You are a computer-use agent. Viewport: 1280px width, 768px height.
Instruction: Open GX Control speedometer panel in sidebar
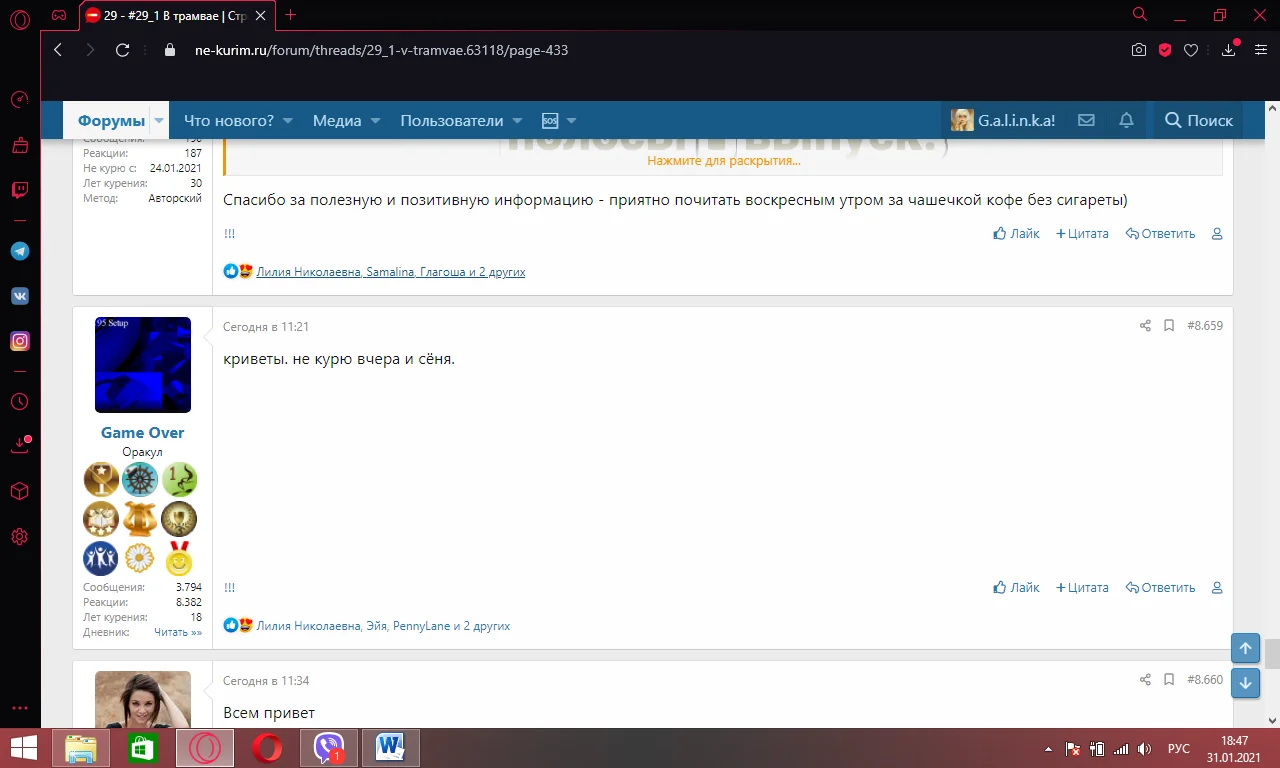19,100
